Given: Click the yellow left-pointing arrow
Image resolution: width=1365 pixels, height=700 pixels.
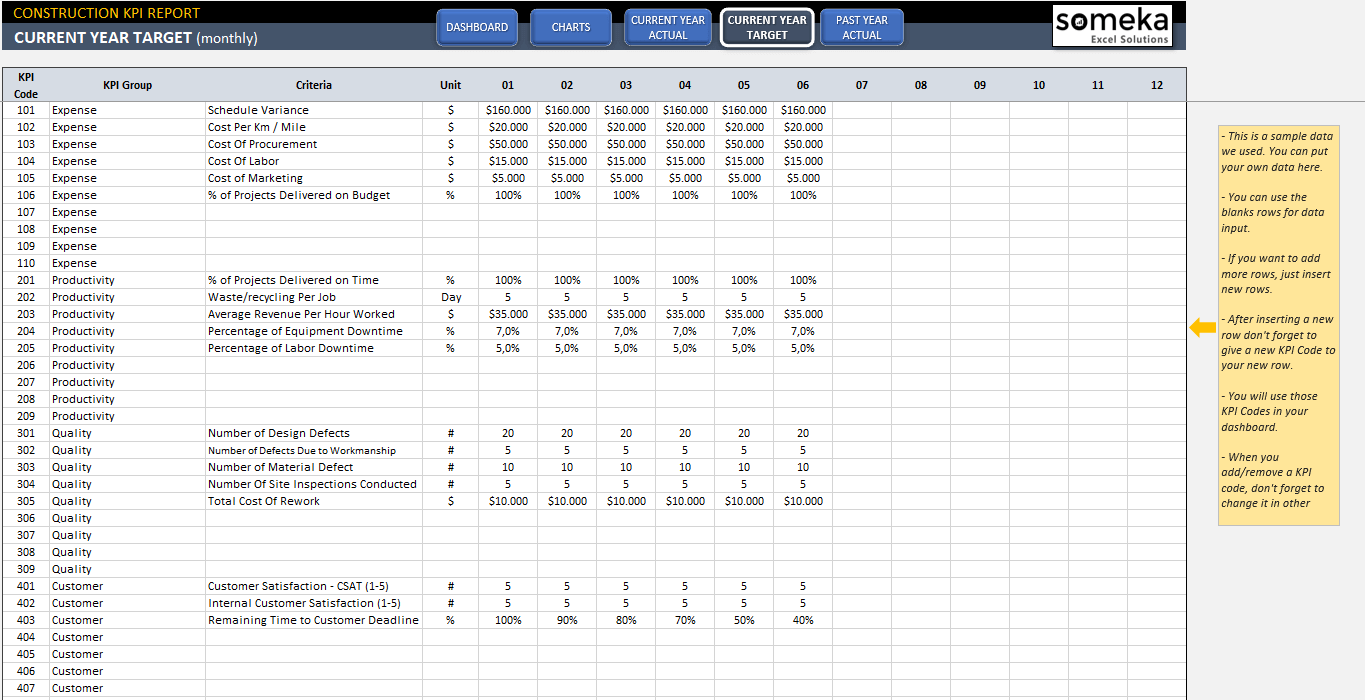Looking at the screenshot, I should [1202, 327].
